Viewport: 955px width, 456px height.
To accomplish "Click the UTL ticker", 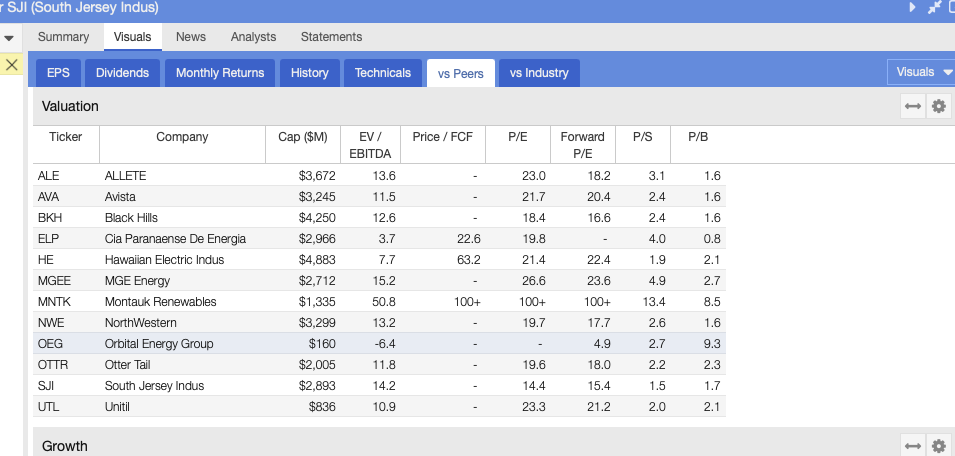I will (x=48, y=407).
